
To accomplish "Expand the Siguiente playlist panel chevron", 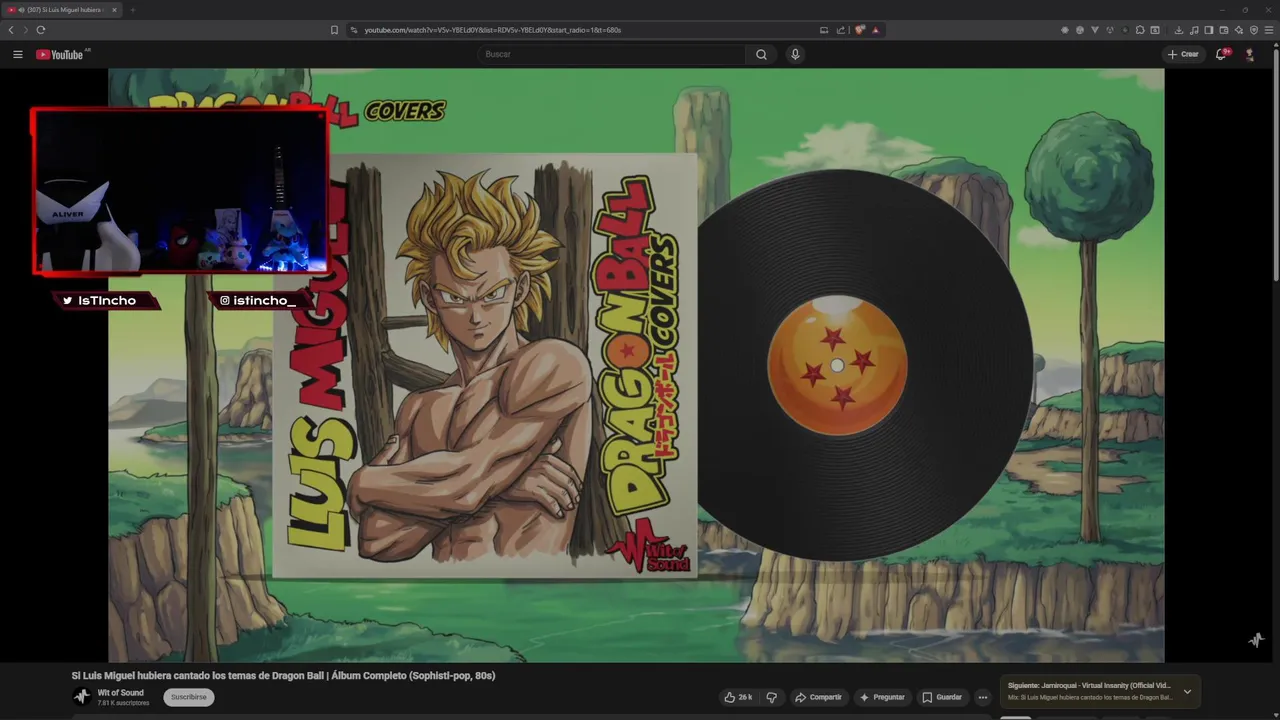I will click(x=1187, y=691).
